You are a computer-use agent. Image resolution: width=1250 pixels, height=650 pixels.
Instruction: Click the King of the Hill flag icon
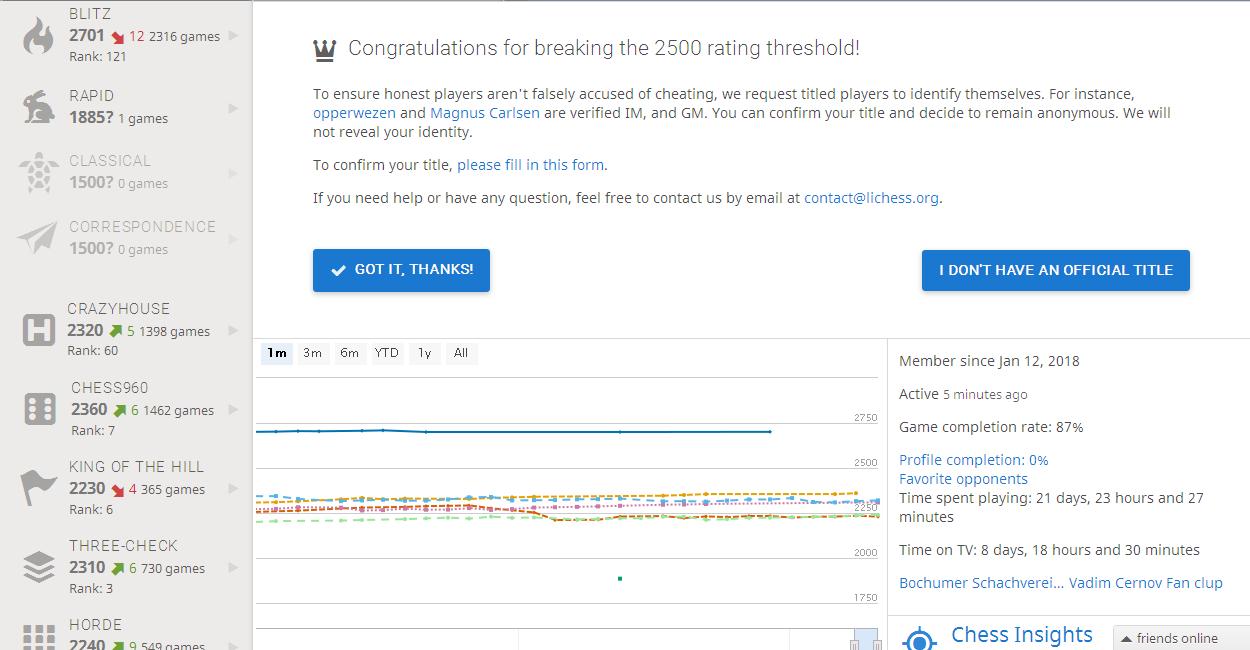(38, 487)
